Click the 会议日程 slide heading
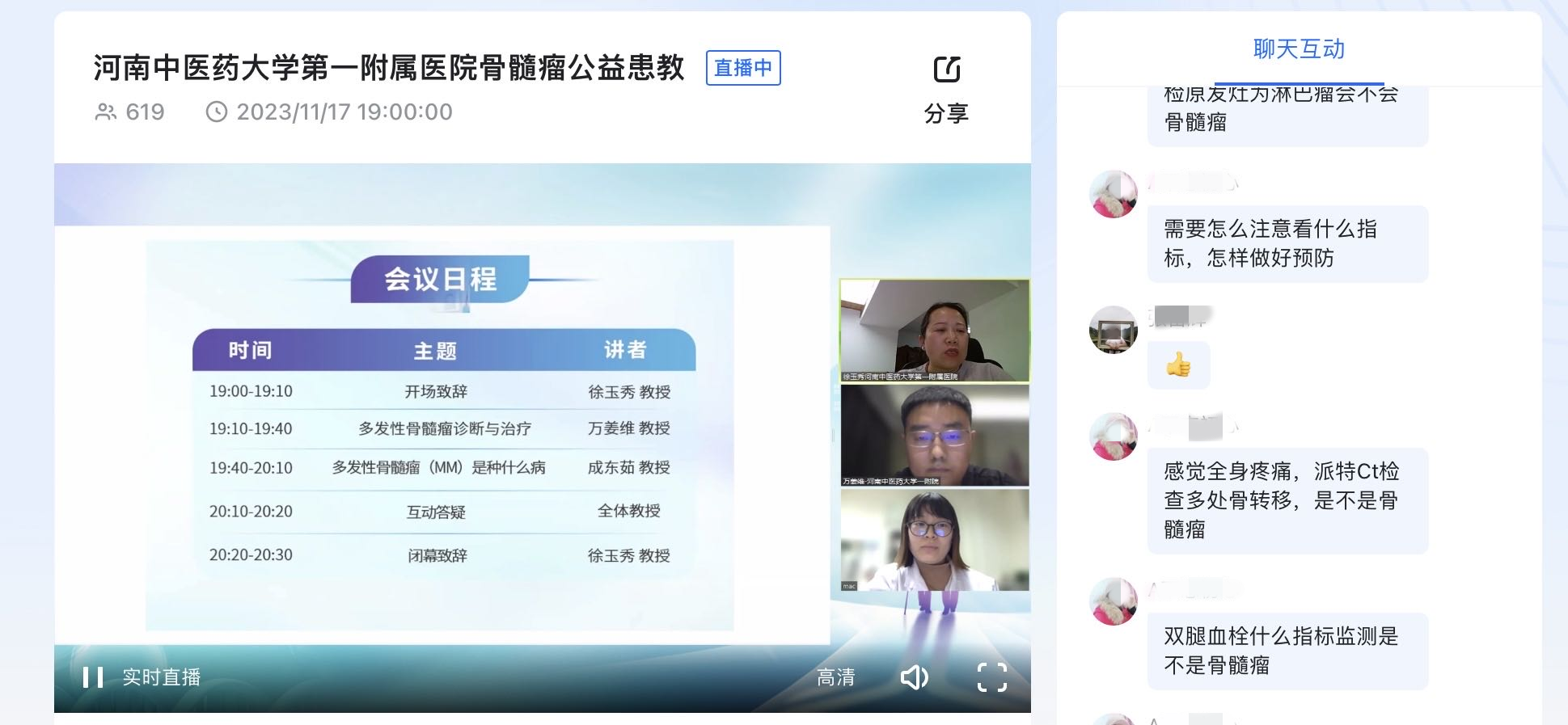Image resolution: width=1568 pixels, height=725 pixels. point(441,280)
